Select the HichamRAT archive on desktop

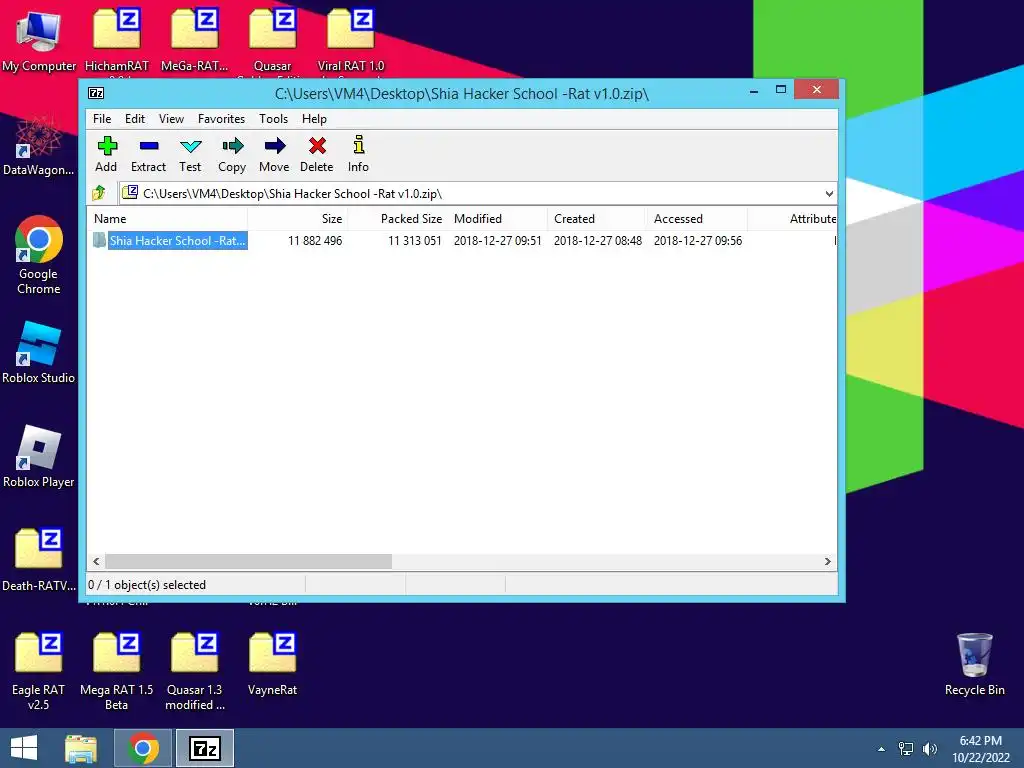tap(117, 40)
